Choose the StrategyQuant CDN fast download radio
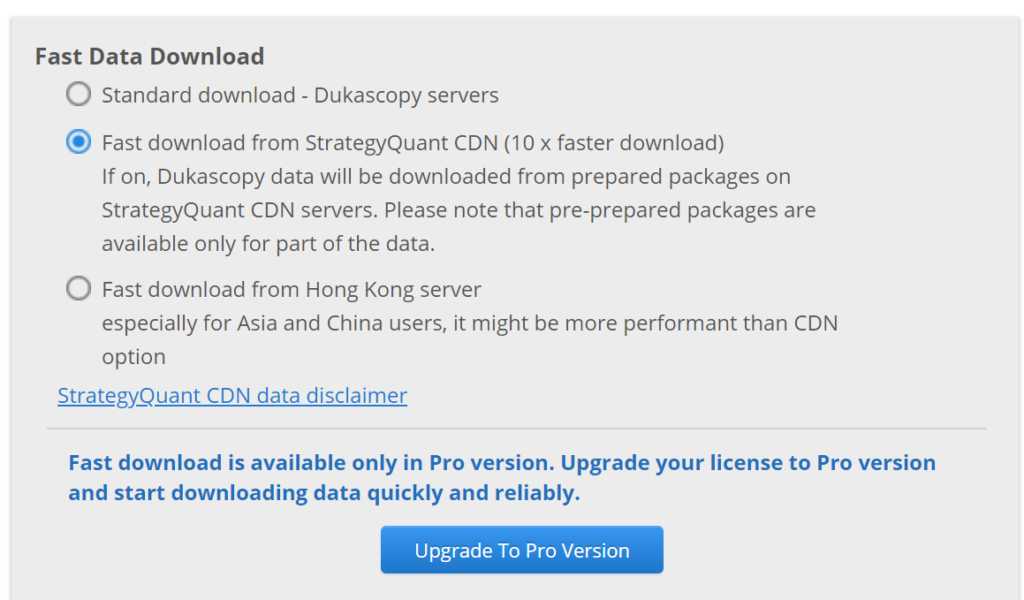1024x600 pixels. pos(78,143)
